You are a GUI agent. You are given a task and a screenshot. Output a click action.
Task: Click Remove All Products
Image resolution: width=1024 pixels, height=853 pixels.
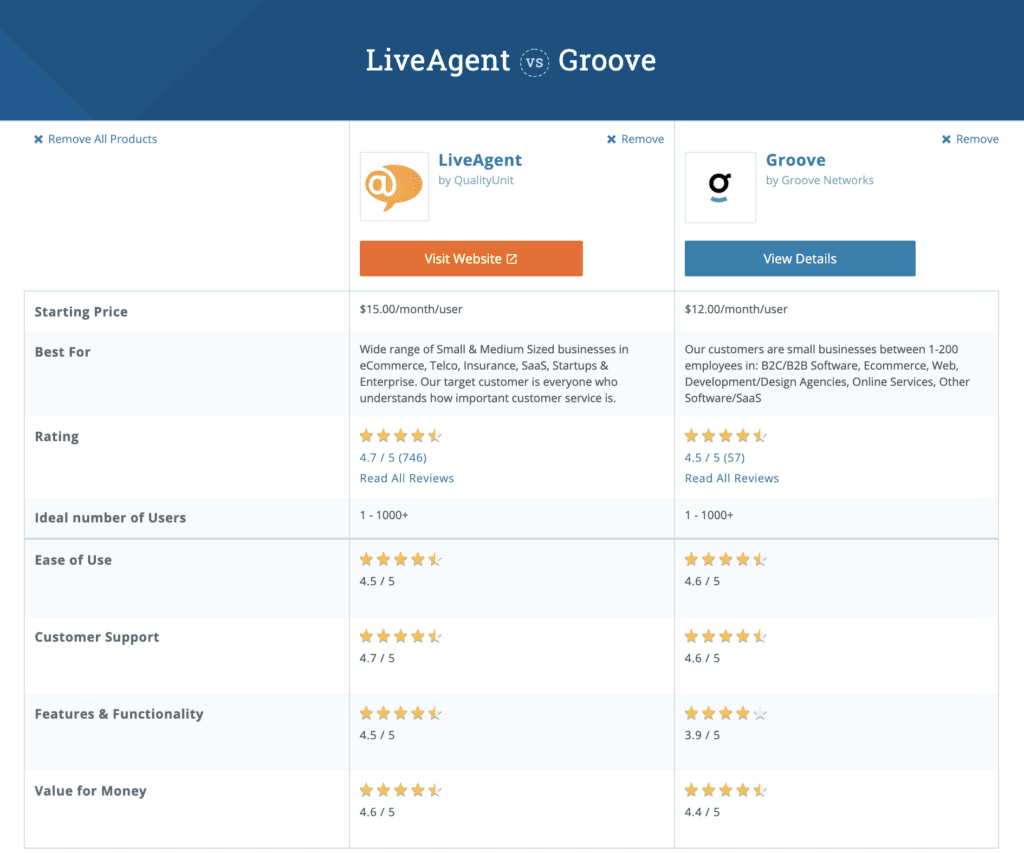tap(103, 139)
